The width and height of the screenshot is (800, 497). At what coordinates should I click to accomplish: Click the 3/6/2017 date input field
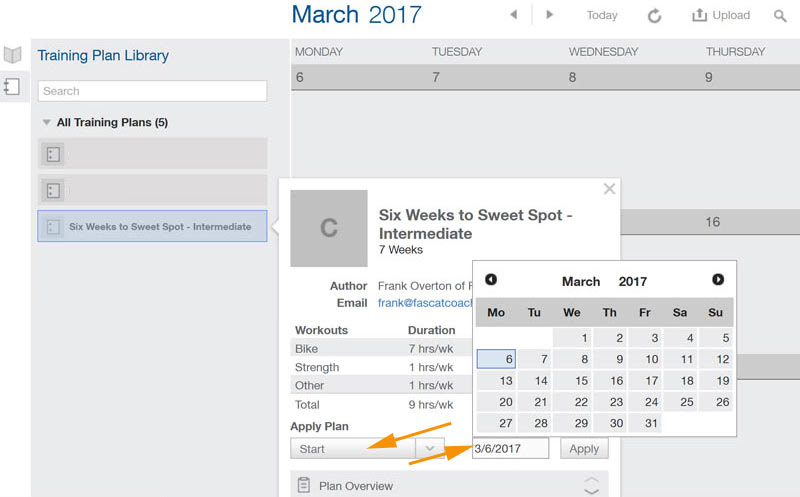[x=511, y=449]
